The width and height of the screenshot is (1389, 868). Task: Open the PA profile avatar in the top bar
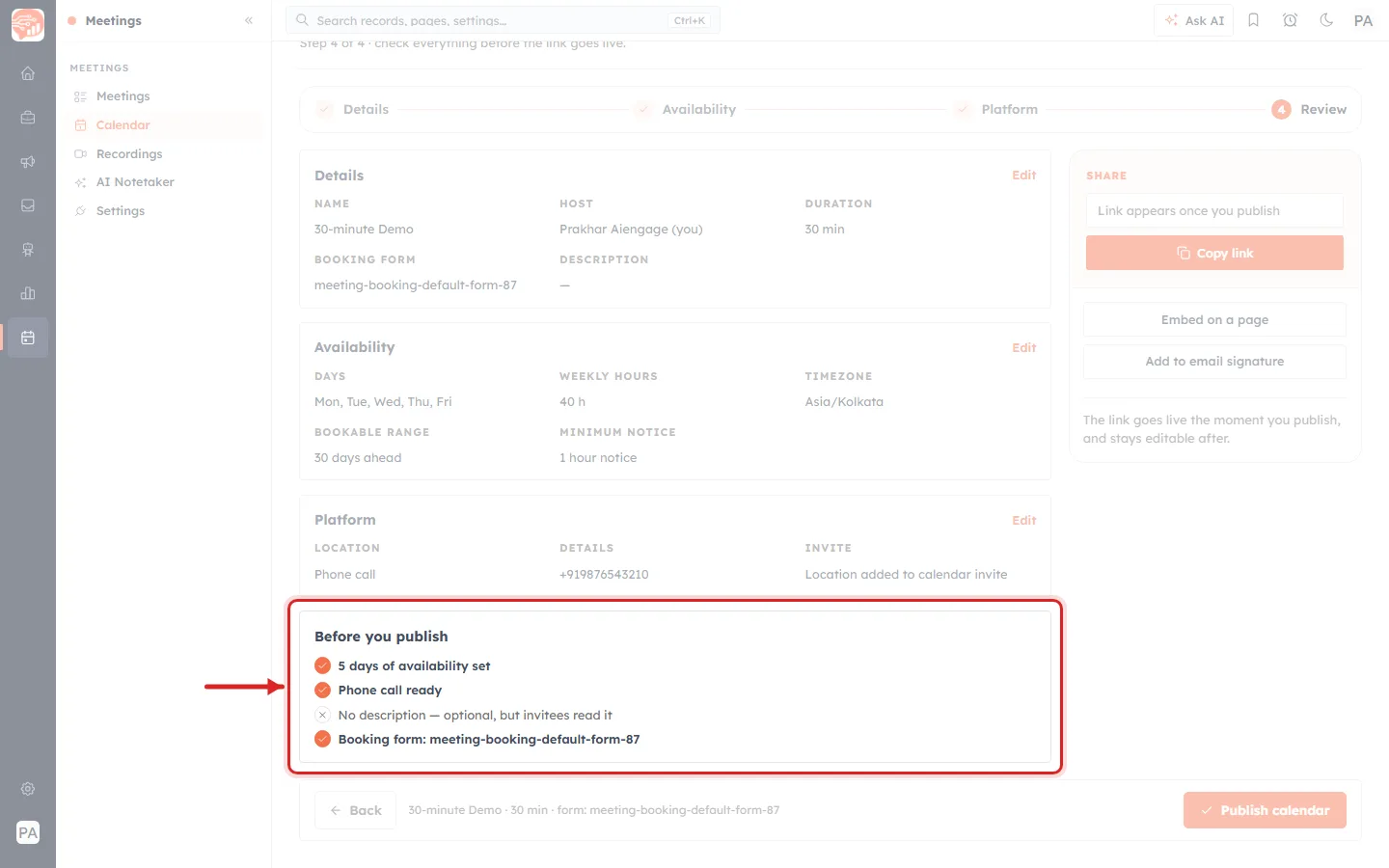pyautogui.click(x=1363, y=20)
